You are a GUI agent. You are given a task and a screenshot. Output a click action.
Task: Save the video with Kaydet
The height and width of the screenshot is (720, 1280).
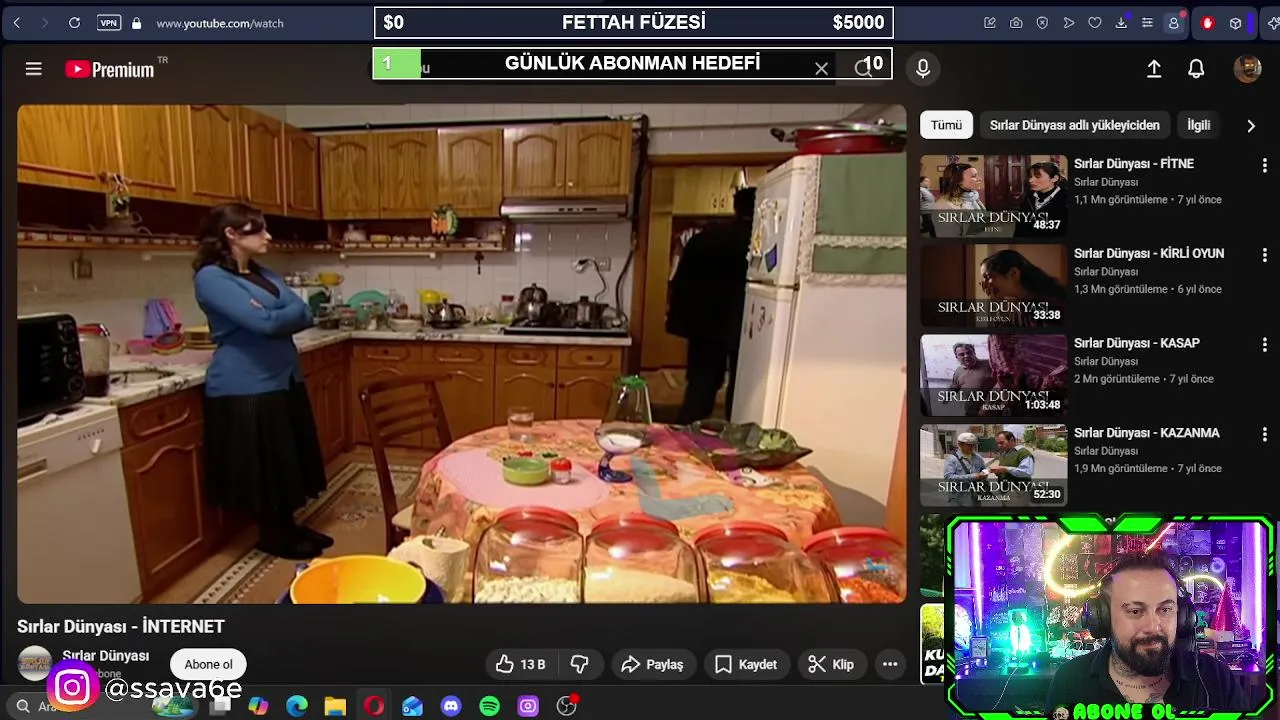pyautogui.click(x=746, y=664)
